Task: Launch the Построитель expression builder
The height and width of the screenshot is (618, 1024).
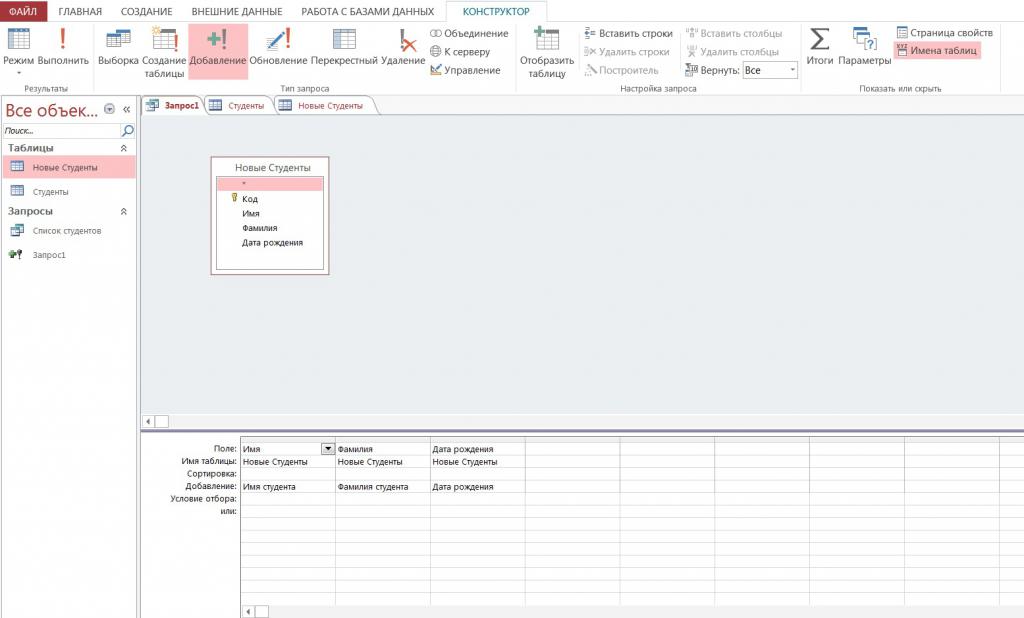Action: [x=621, y=70]
